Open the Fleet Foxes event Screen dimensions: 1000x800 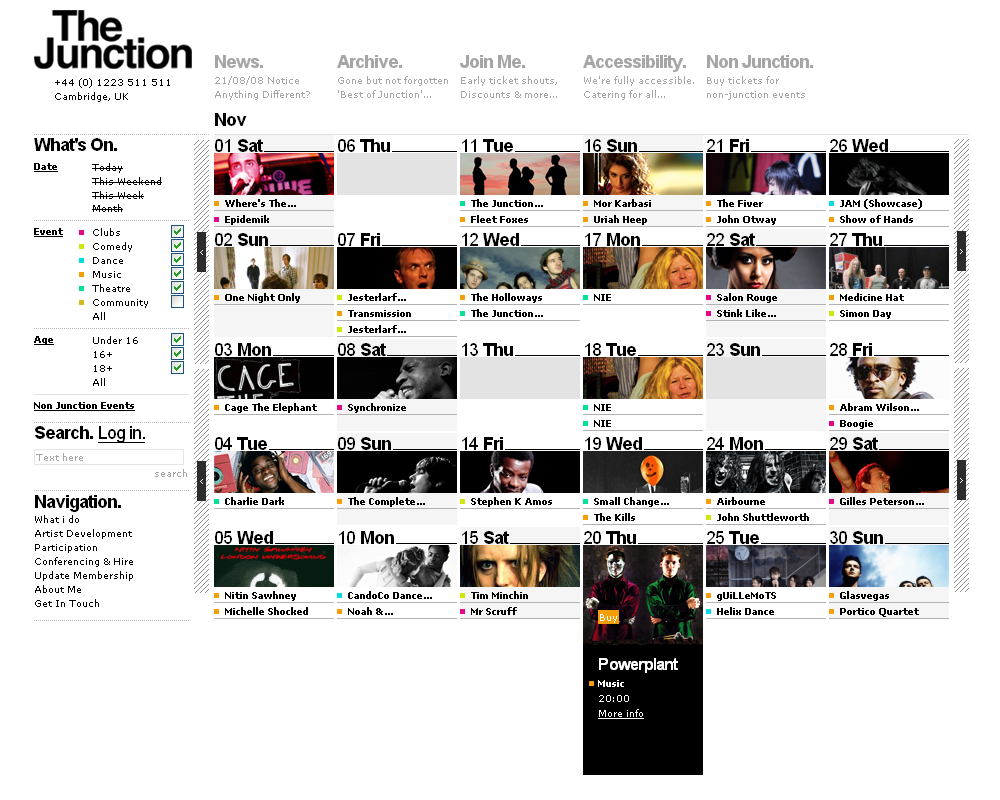tap(499, 219)
